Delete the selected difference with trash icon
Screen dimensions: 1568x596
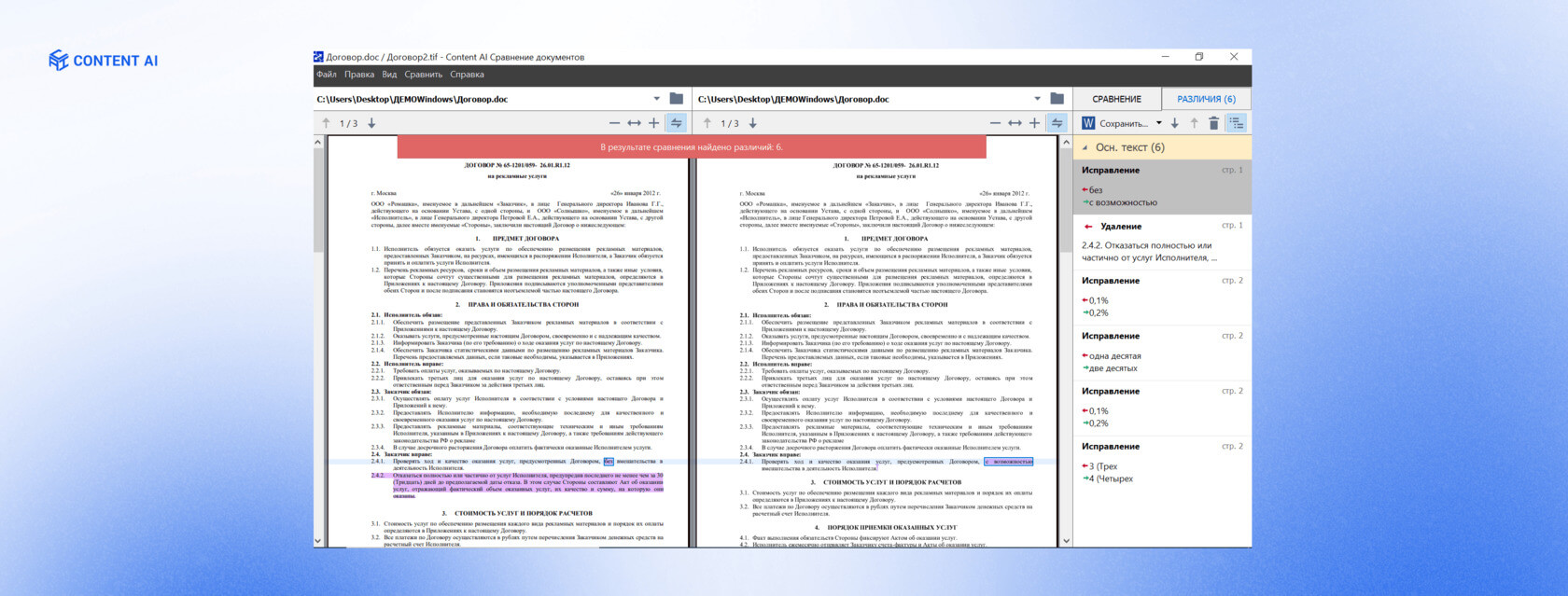click(1213, 123)
